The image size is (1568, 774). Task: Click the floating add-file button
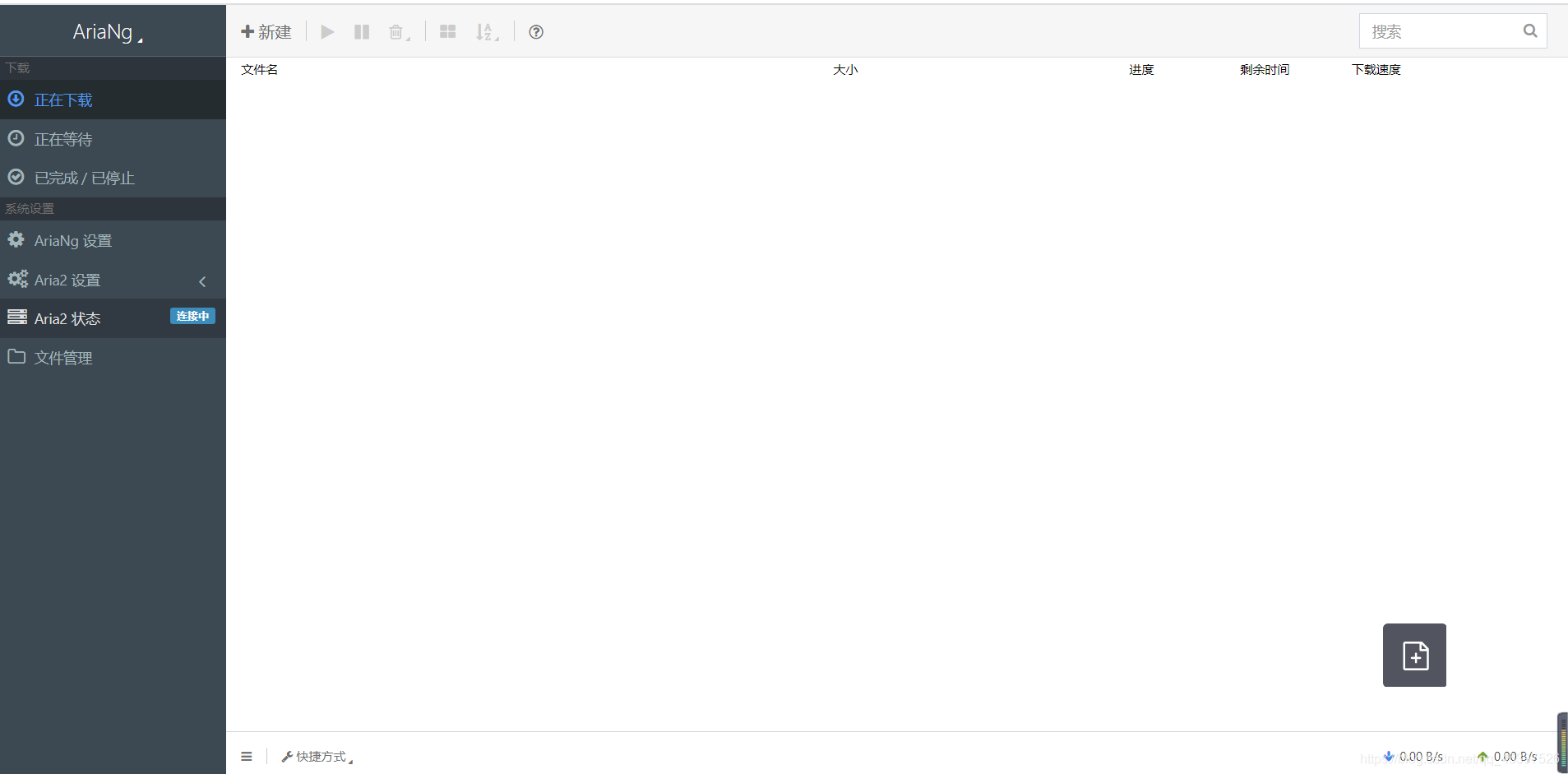tap(1414, 655)
